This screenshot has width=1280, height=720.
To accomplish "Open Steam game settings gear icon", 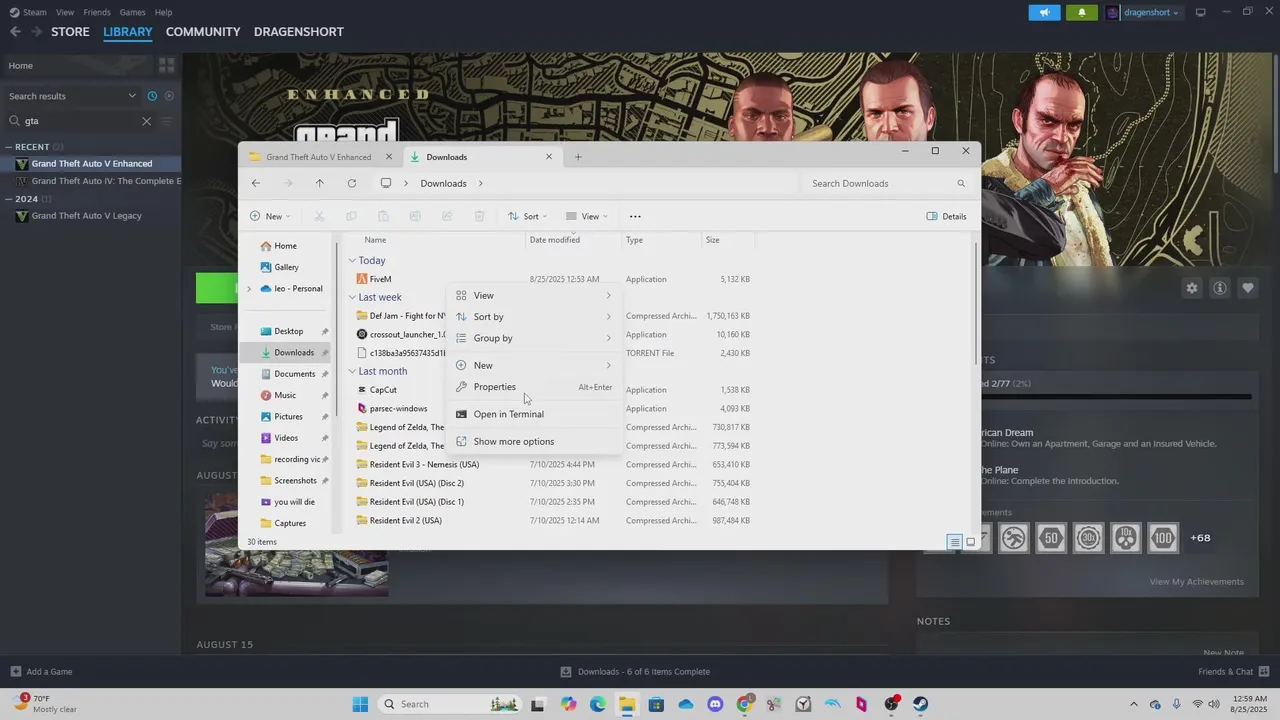I will (x=1192, y=288).
